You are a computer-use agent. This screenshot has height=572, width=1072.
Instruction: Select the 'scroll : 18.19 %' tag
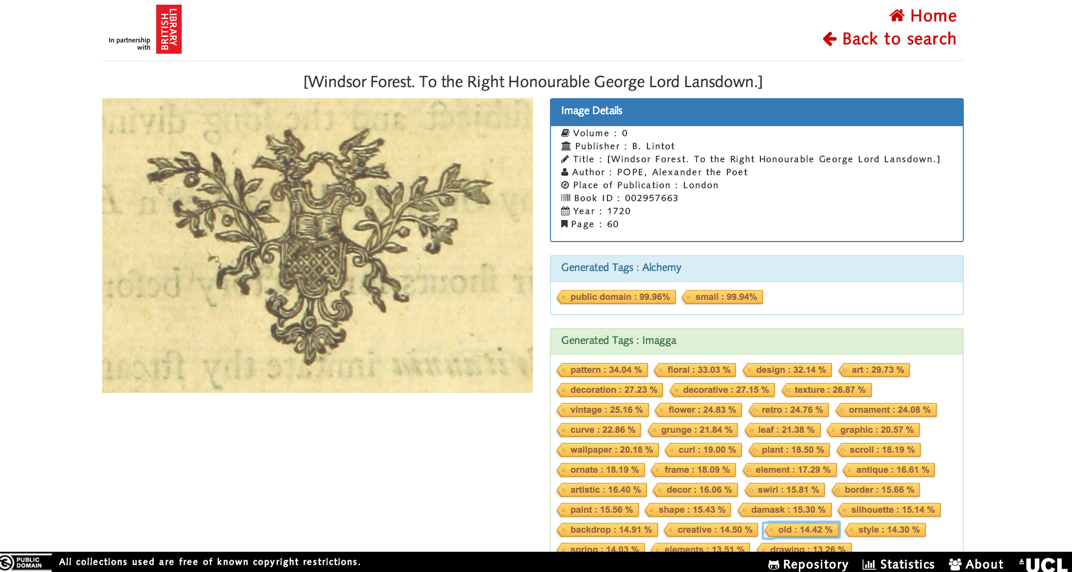point(879,450)
